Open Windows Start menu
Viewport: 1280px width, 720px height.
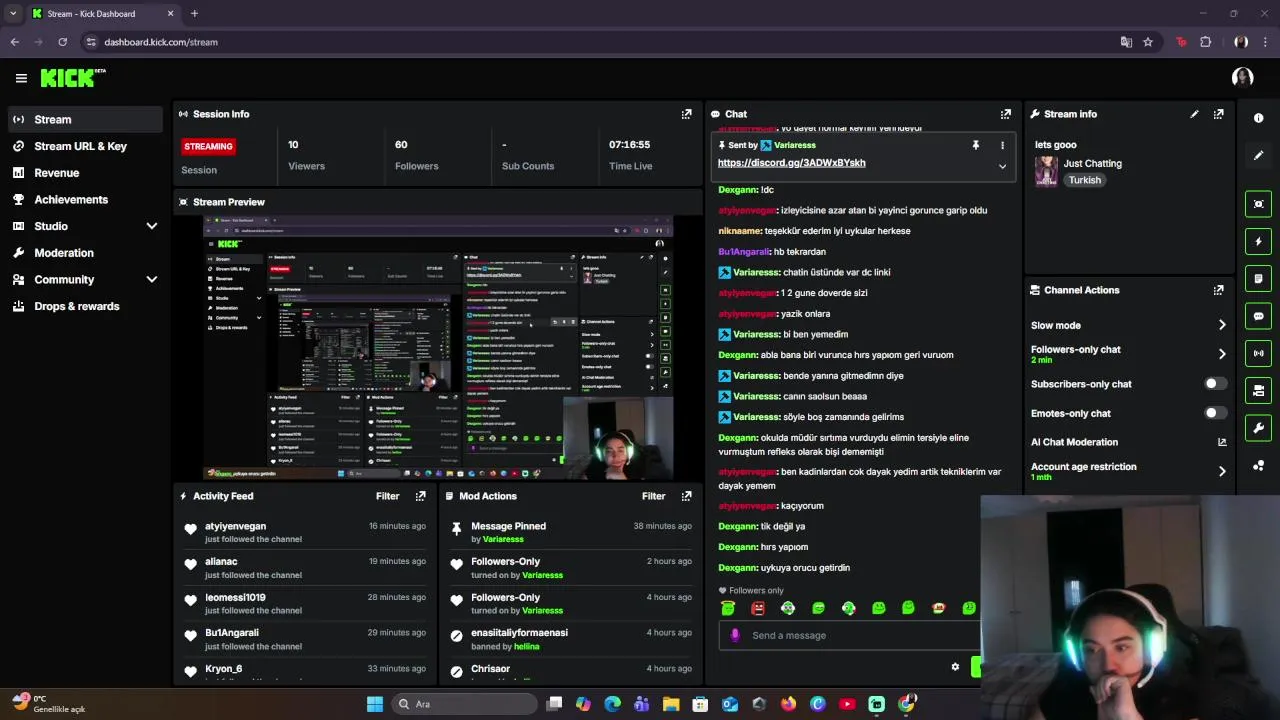(375, 704)
